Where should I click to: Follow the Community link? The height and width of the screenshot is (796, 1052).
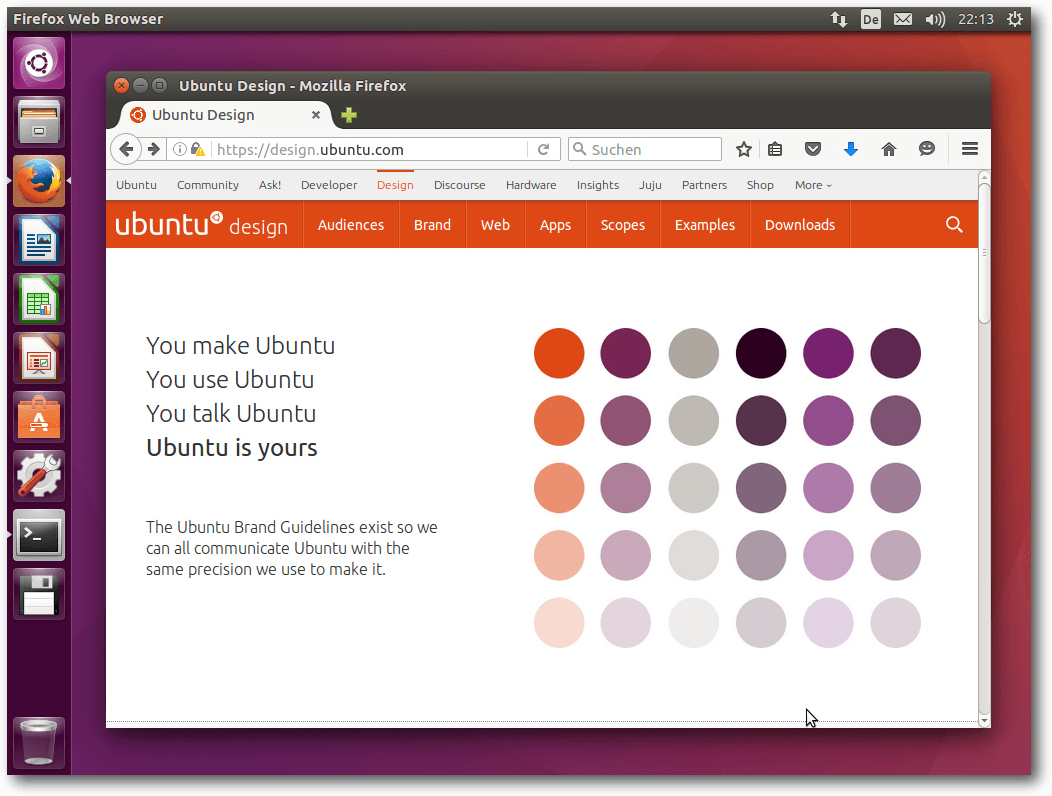(207, 185)
